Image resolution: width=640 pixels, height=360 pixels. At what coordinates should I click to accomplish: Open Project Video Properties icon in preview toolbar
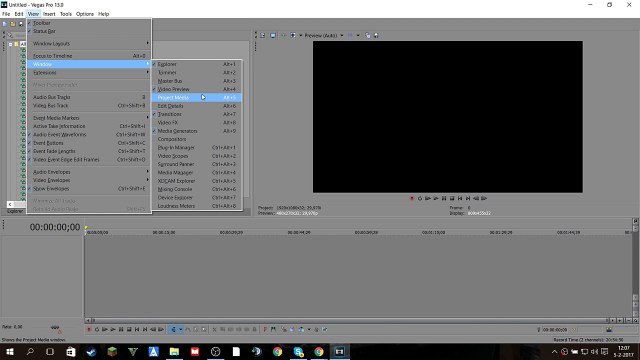[x=262, y=36]
